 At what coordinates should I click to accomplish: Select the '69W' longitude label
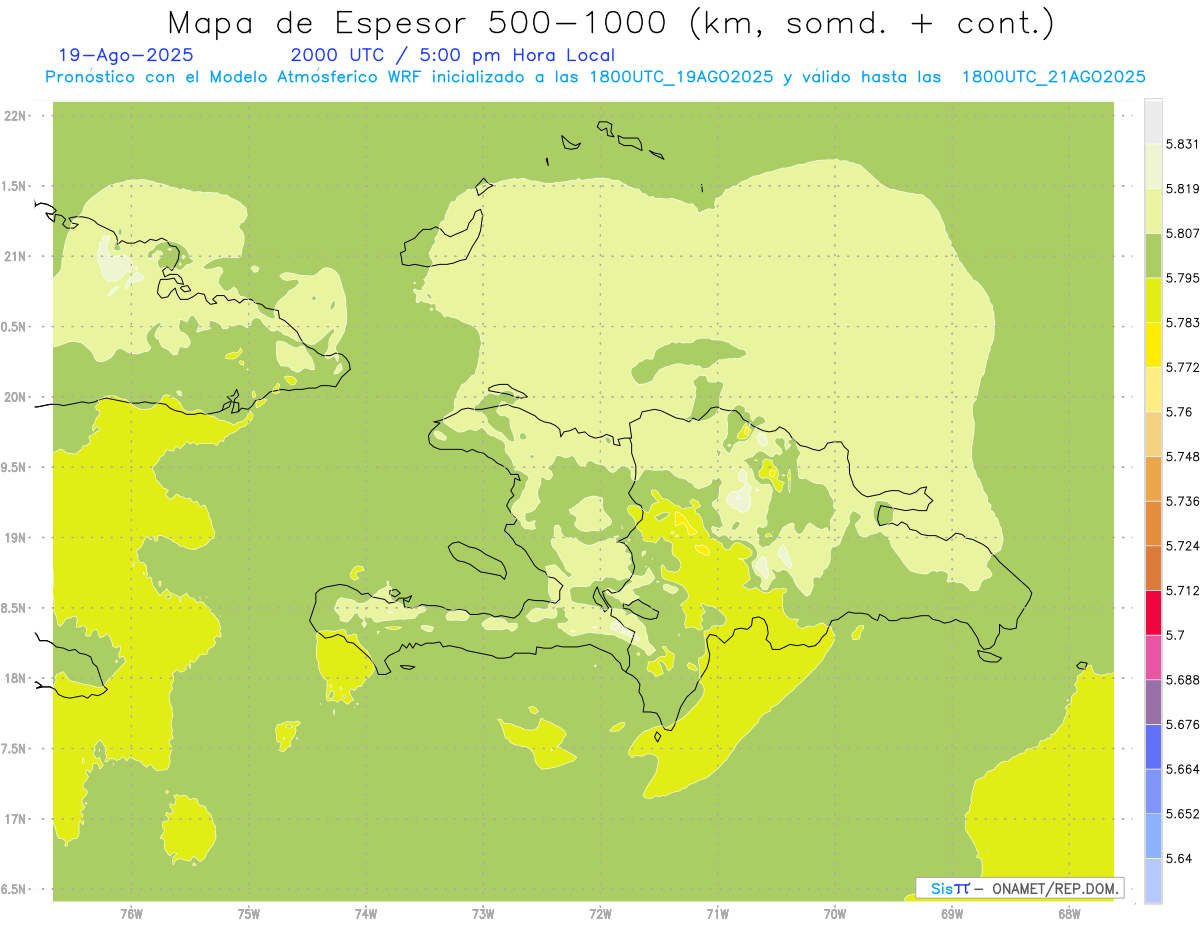tap(952, 913)
